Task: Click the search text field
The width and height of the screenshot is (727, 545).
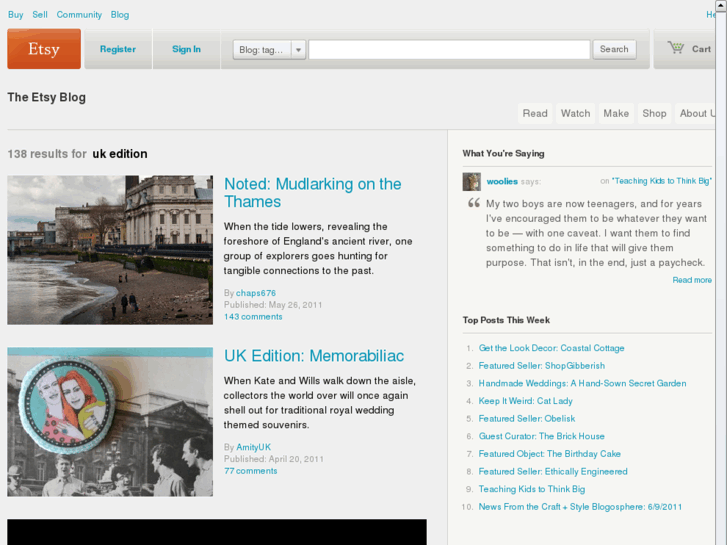Action: click(449, 50)
